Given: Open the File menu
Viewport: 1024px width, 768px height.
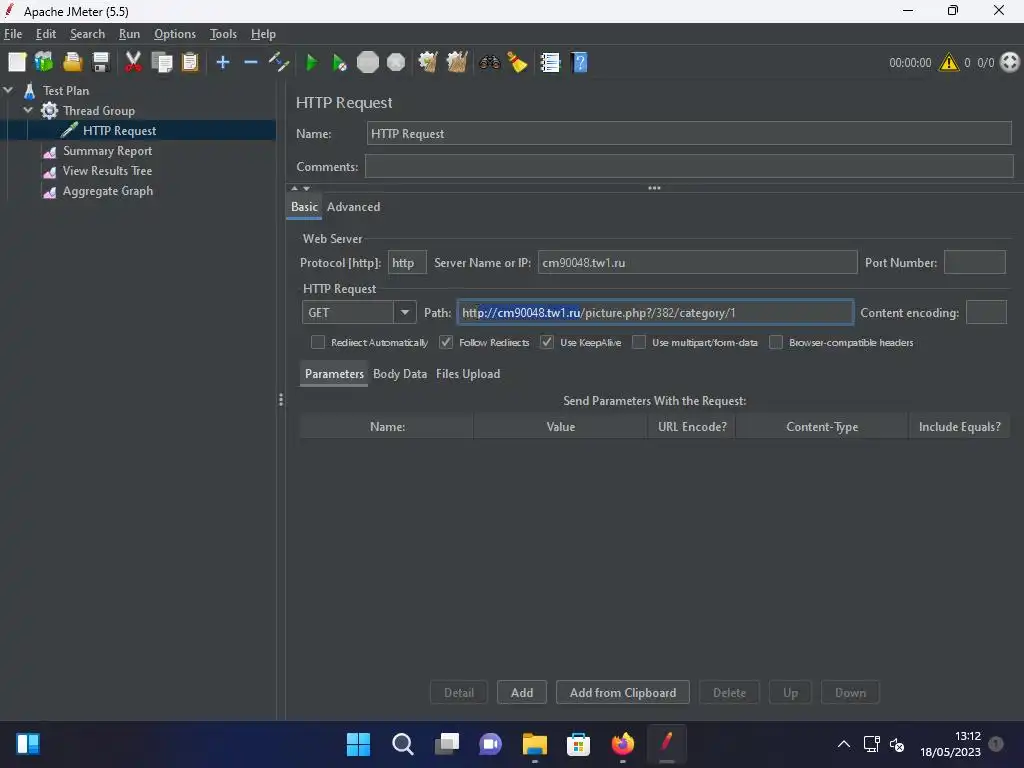Looking at the screenshot, I should (13, 34).
